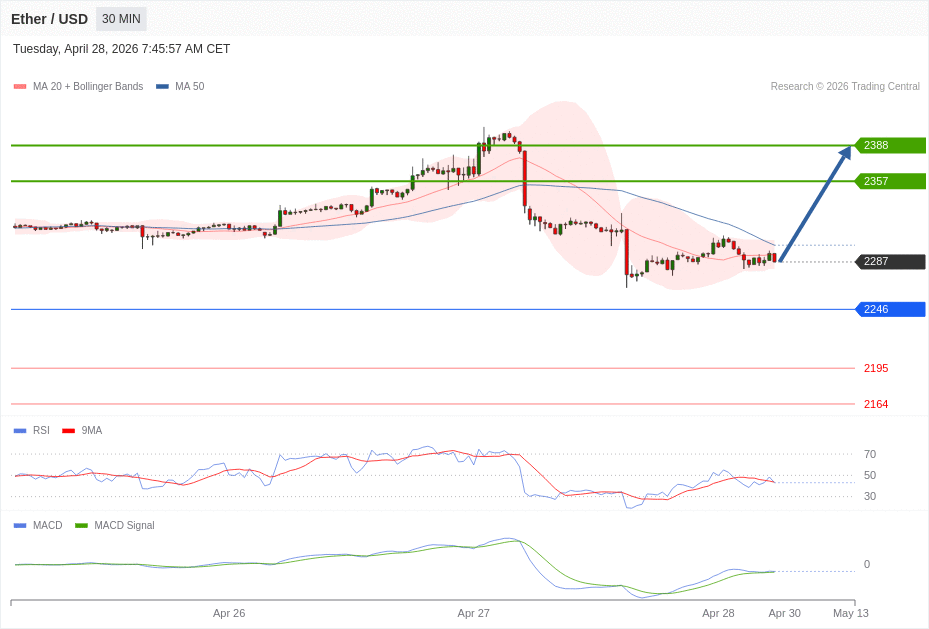Viewport: 929px width, 629px height.
Task: Click the blue 2246 pivot price tag
Action: tap(890, 310)
